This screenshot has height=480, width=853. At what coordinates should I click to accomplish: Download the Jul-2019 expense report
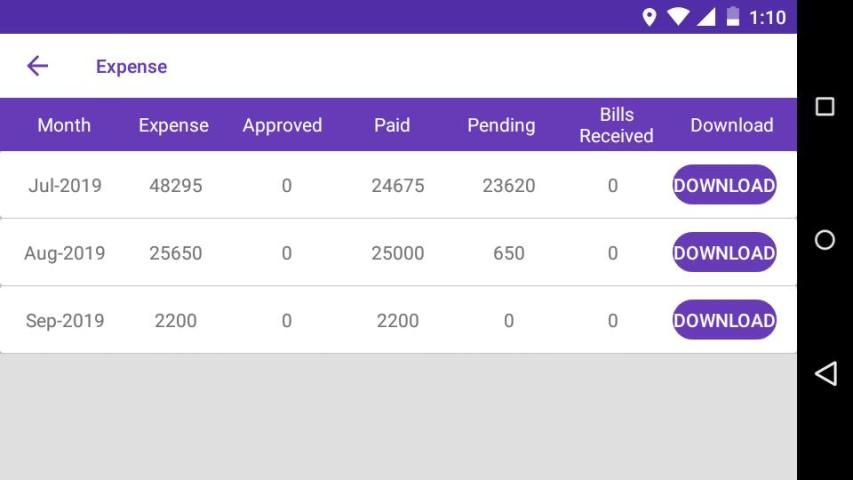pos(724,185)
